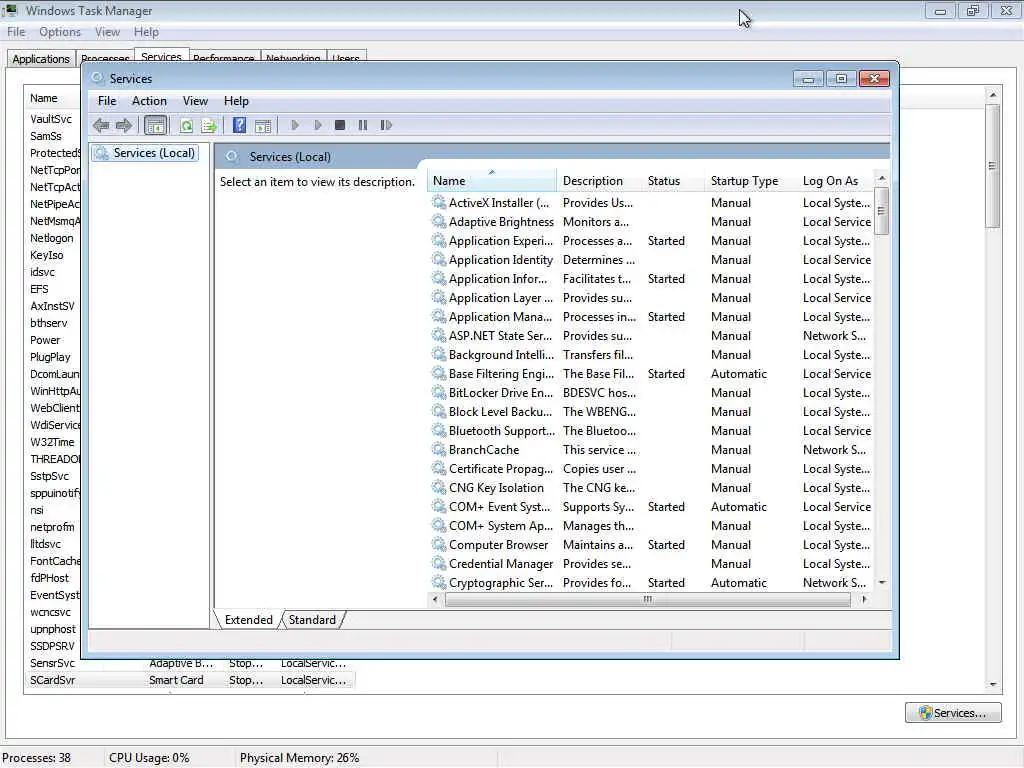Click horizontal scrollbar thumb in services list

(647, 599)
